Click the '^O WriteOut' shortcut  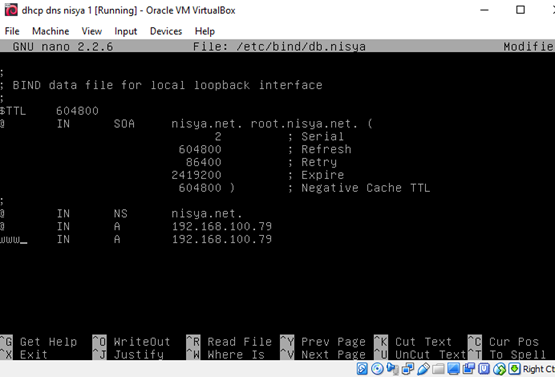(131, 342)
